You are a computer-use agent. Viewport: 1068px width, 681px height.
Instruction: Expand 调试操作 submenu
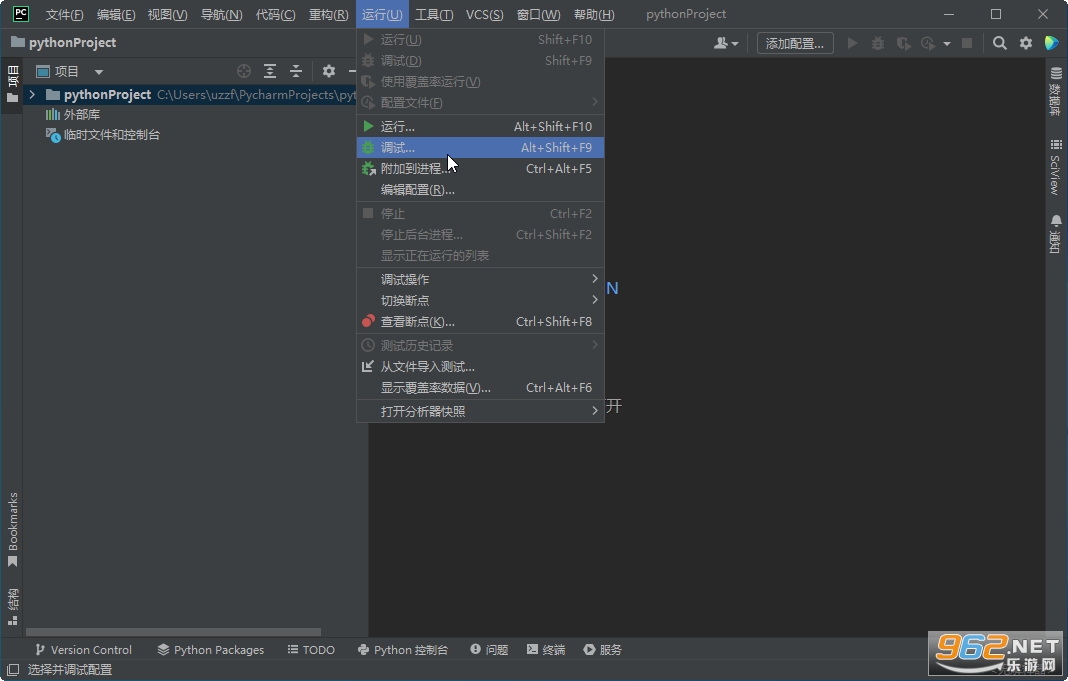click(x=480, y=279)
